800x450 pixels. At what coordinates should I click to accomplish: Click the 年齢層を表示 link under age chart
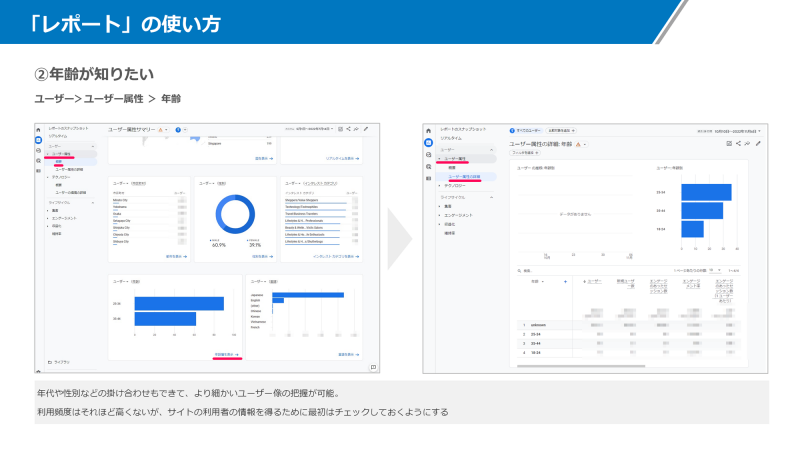tap(225, 354)
